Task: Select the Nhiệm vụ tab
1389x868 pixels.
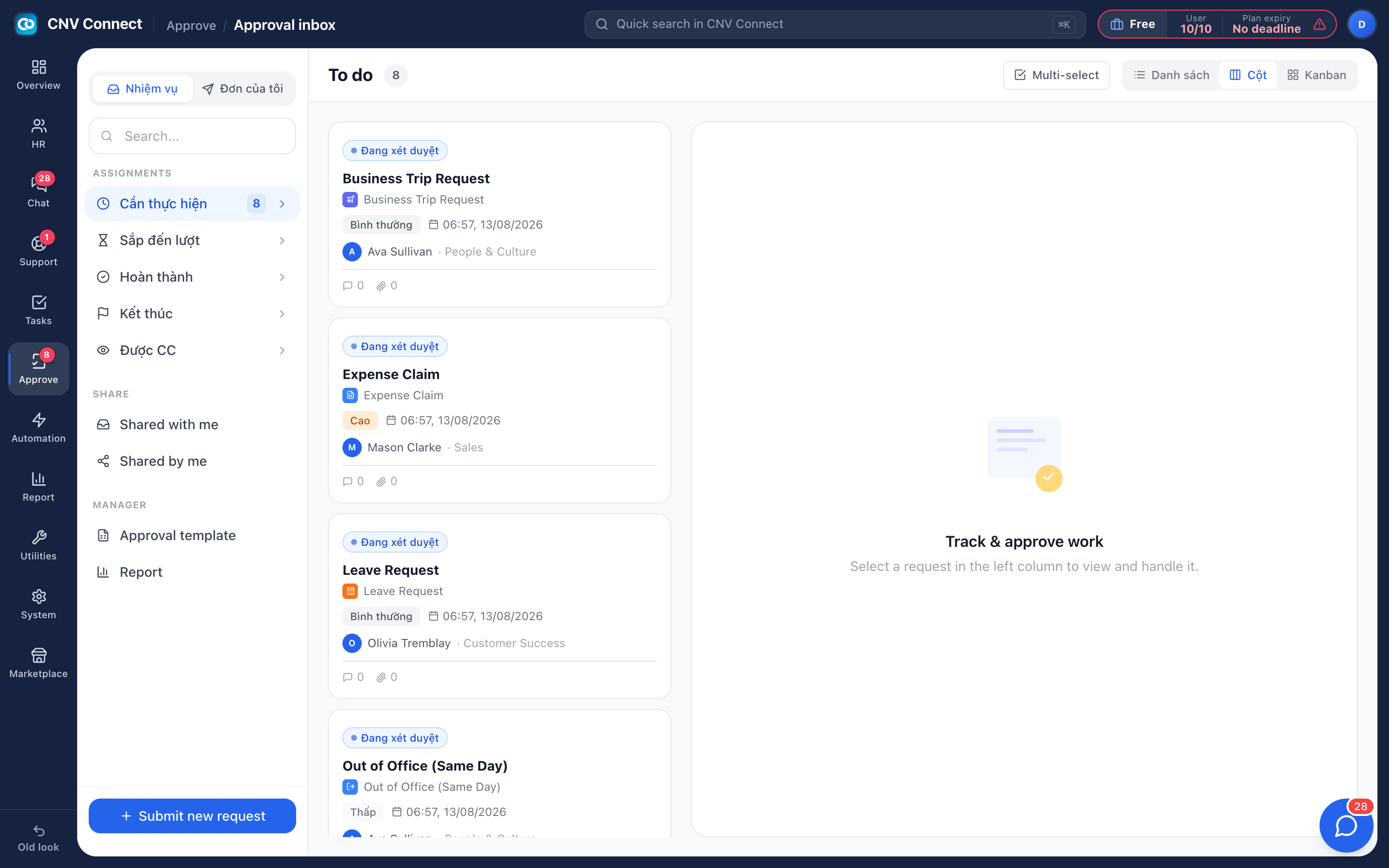Action: pos(142,89)
